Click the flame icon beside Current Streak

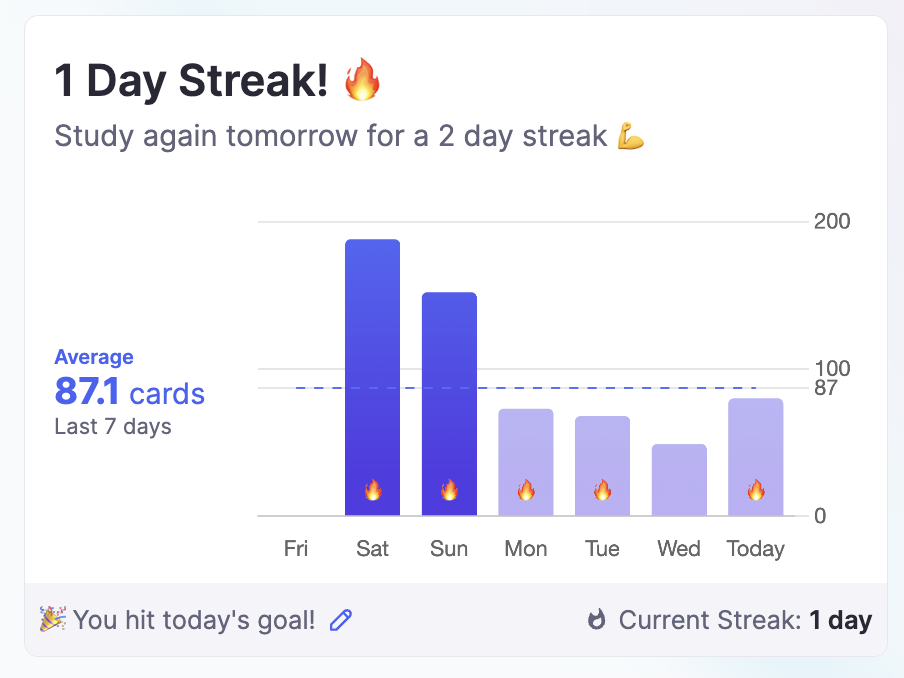(596, 621)
